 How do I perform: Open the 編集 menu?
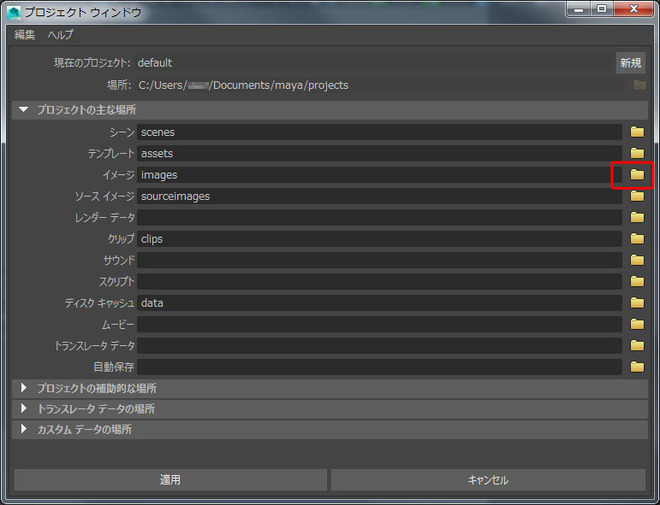(24, 35)
